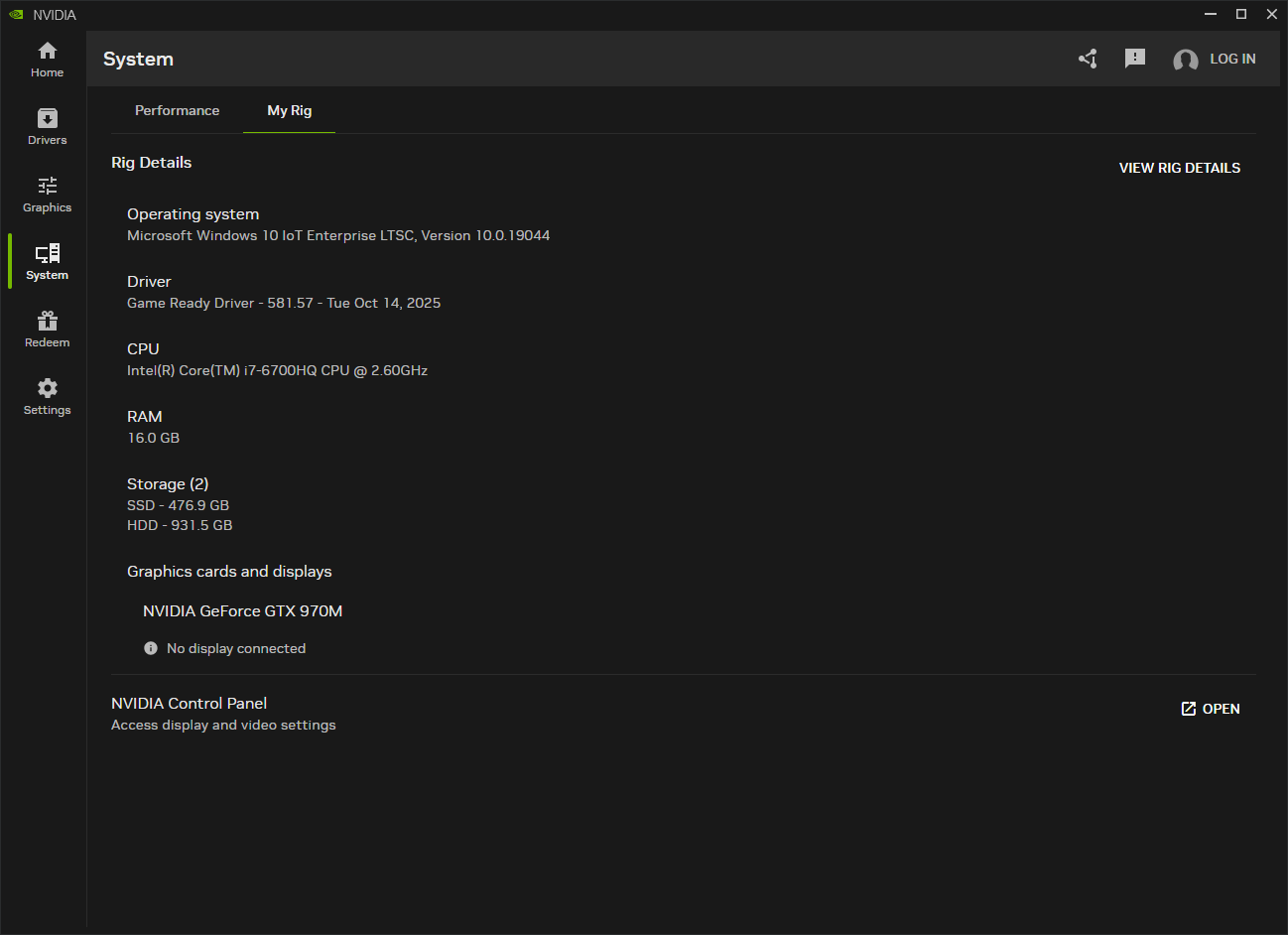Open the Graphics settings section

47,195
